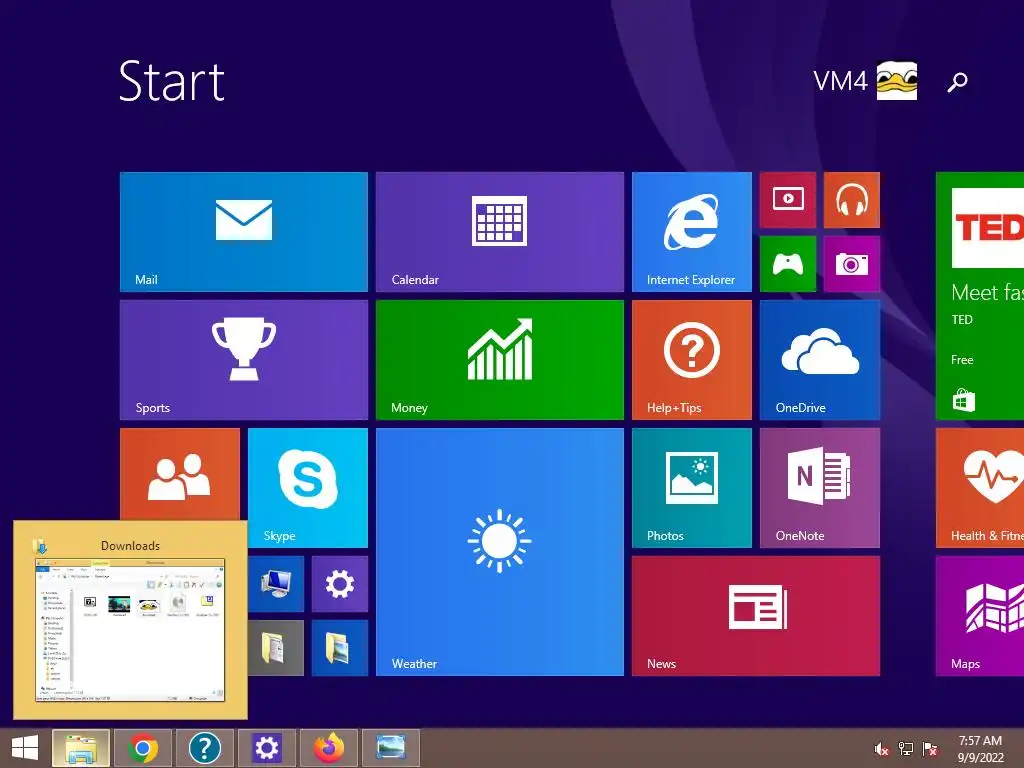
Task: Open the Camera tile
Action: 852,264
